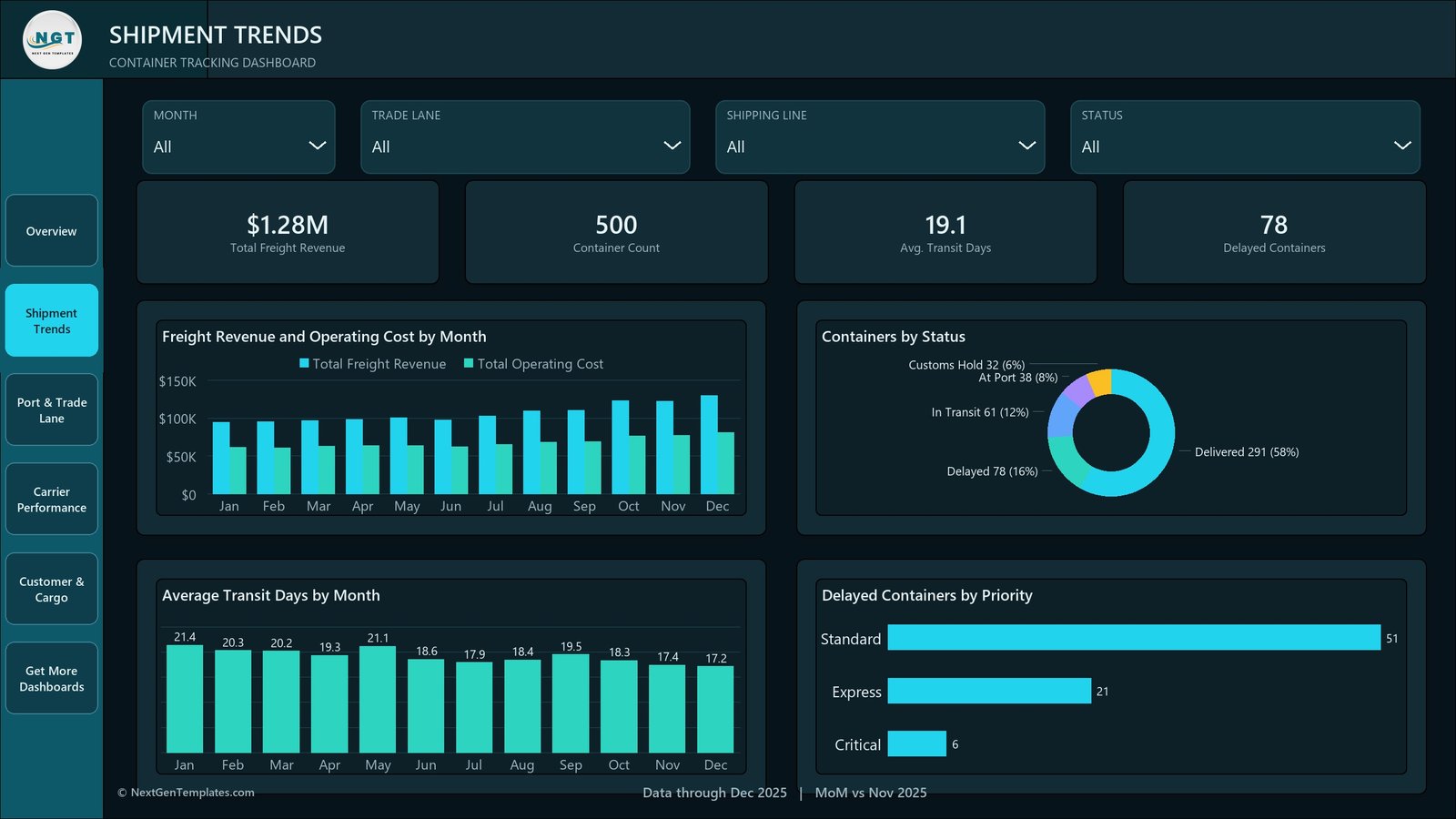Viewport: 1456px width, 819px height.
Task: Click the 'MoM vs Nov 2025' text
Action: (x=871, y=793)
